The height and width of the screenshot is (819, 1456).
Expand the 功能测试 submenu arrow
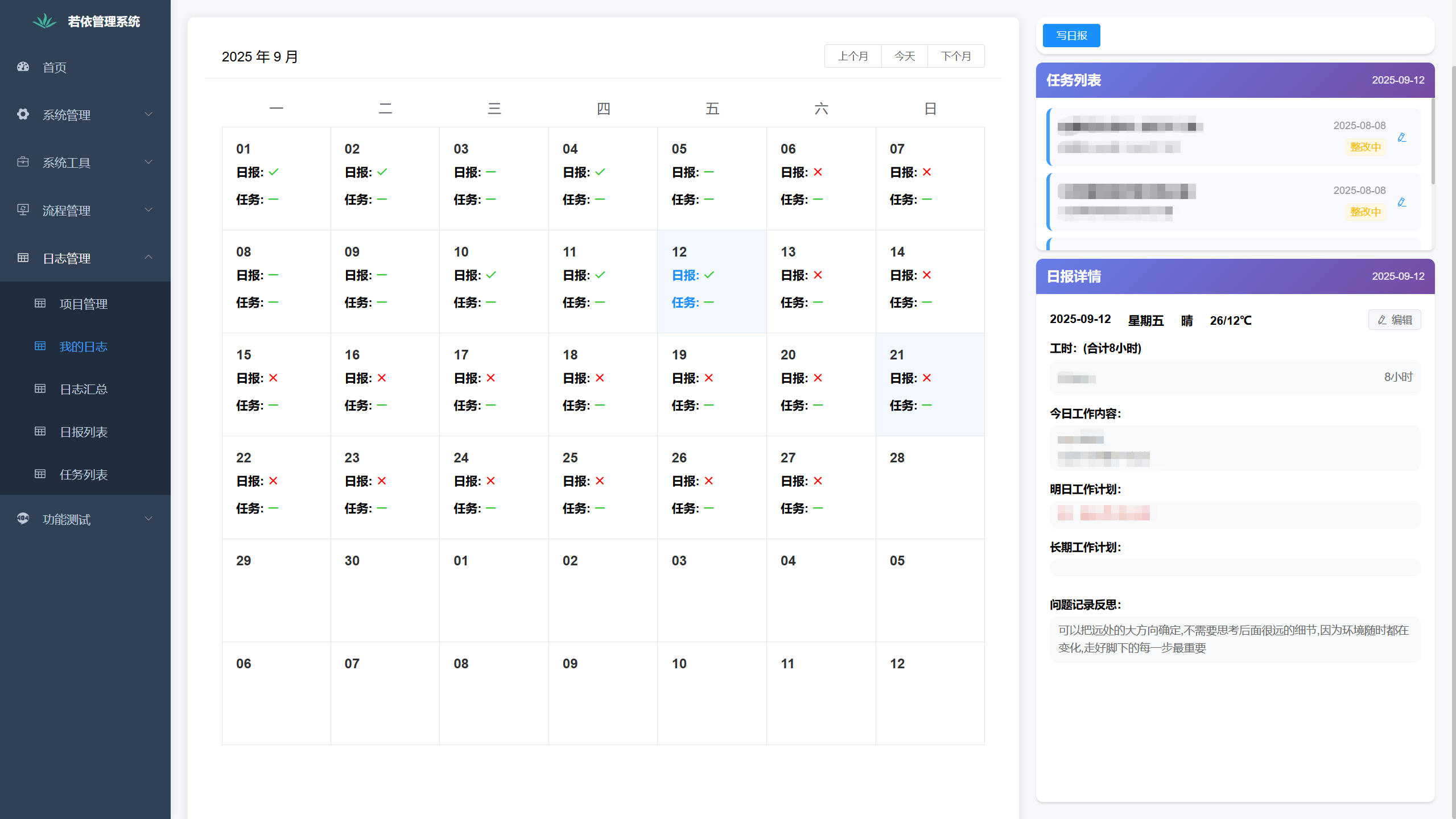149,519
